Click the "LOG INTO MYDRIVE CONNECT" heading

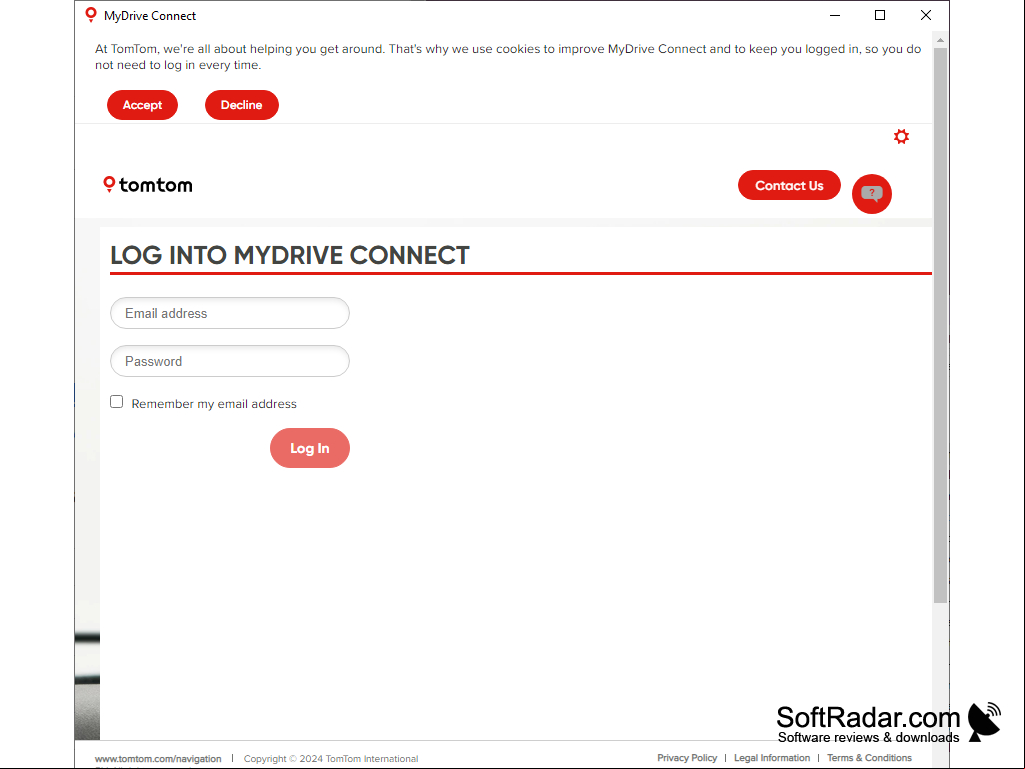(290, 255)
